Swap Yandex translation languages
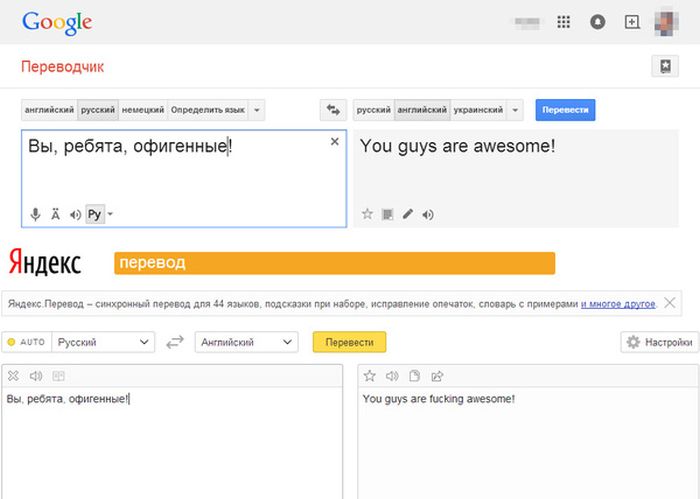The width and height of the screenshot is (700, 499). [175, 342]
